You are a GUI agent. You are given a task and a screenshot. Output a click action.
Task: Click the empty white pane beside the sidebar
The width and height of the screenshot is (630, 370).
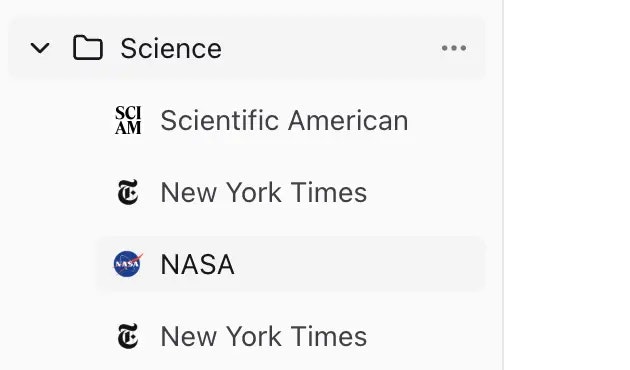tap(567, 185)
